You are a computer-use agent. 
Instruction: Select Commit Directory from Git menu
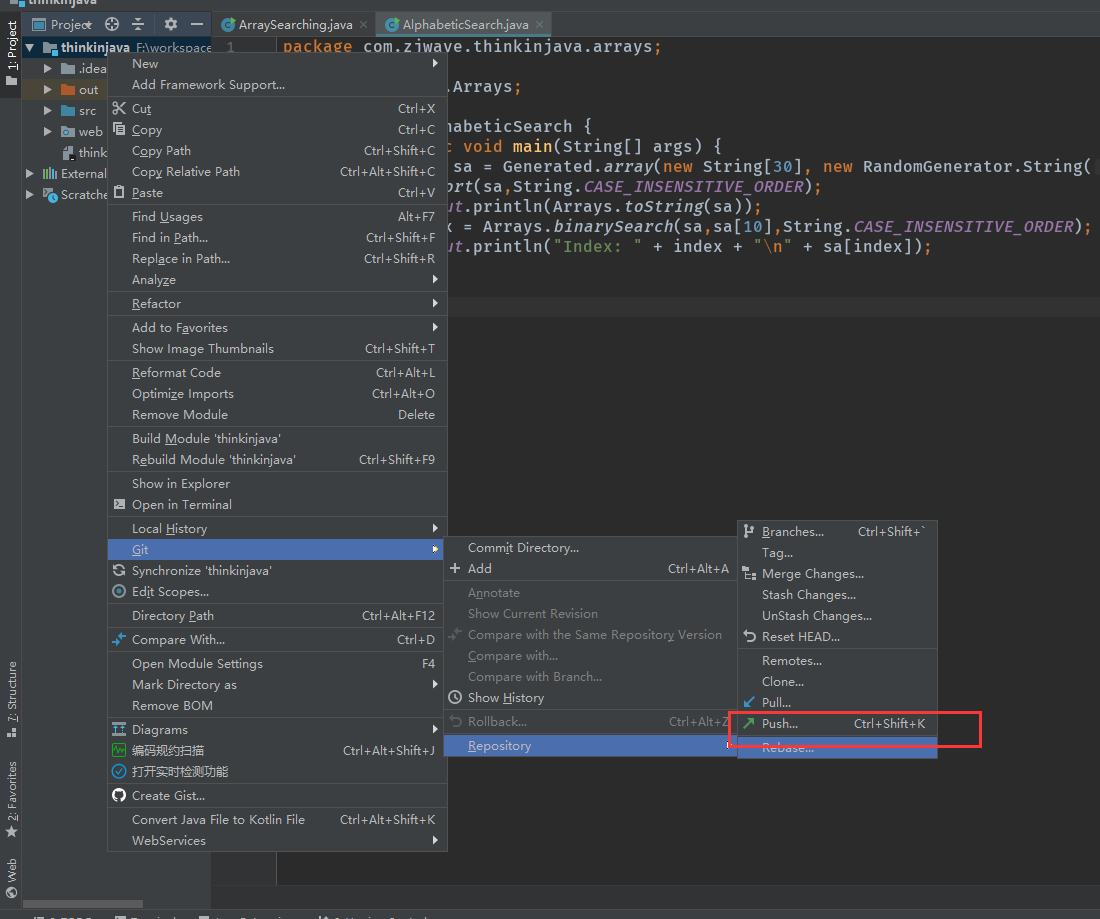tap(523, 548)
